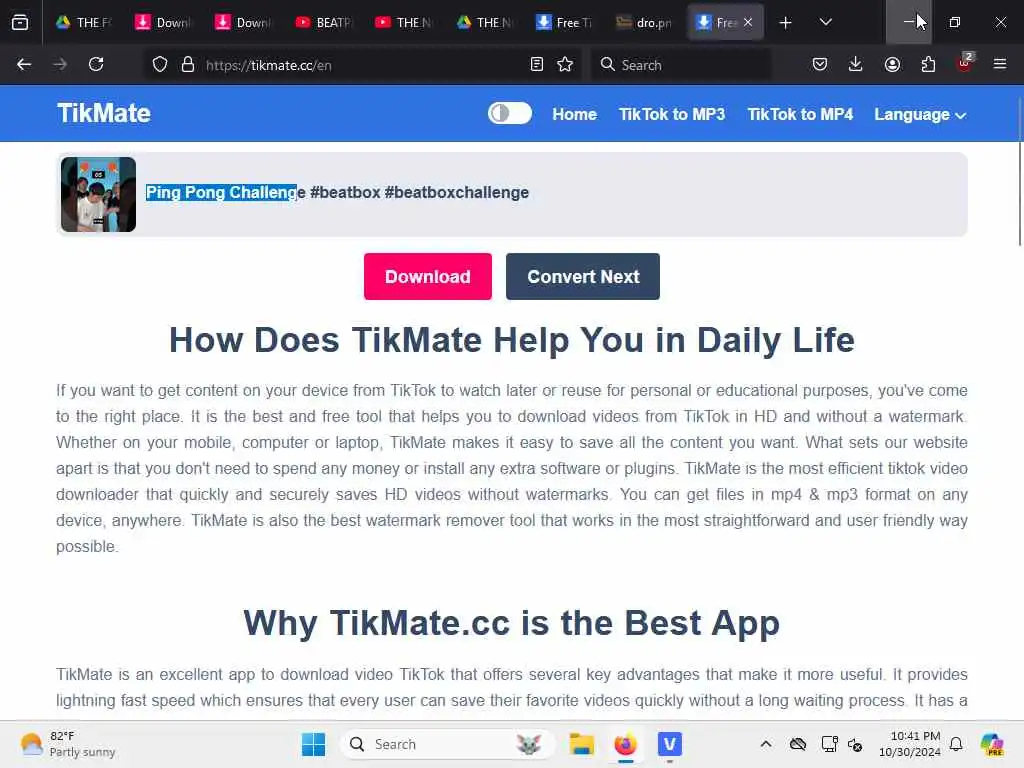Switch to the second Downl tab

click(x=244, y=23)
